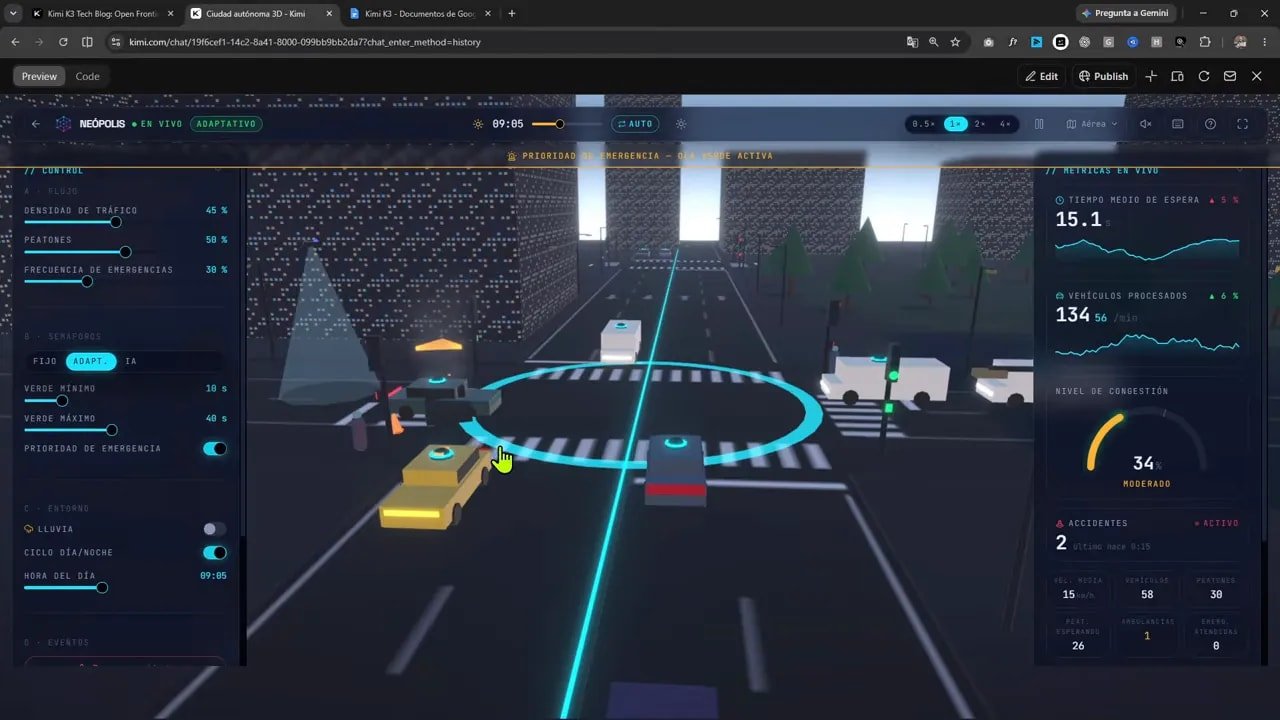Image resolution: width=1280 pixels, height=720 pixels.
Task: Close the Kimi preview panel
Action: [x=1257, y=76]
